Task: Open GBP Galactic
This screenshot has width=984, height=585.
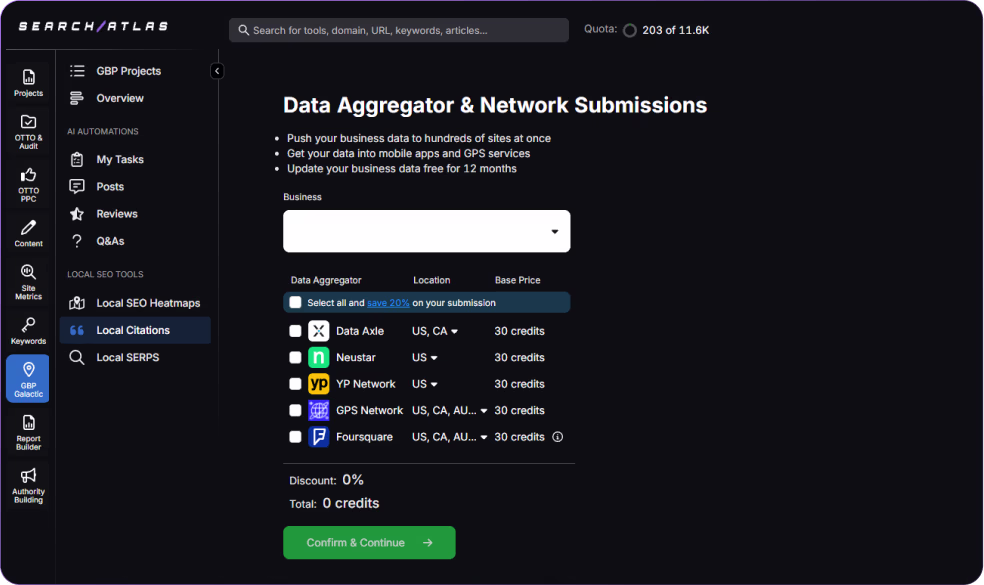Action: [x=27, y=378]
